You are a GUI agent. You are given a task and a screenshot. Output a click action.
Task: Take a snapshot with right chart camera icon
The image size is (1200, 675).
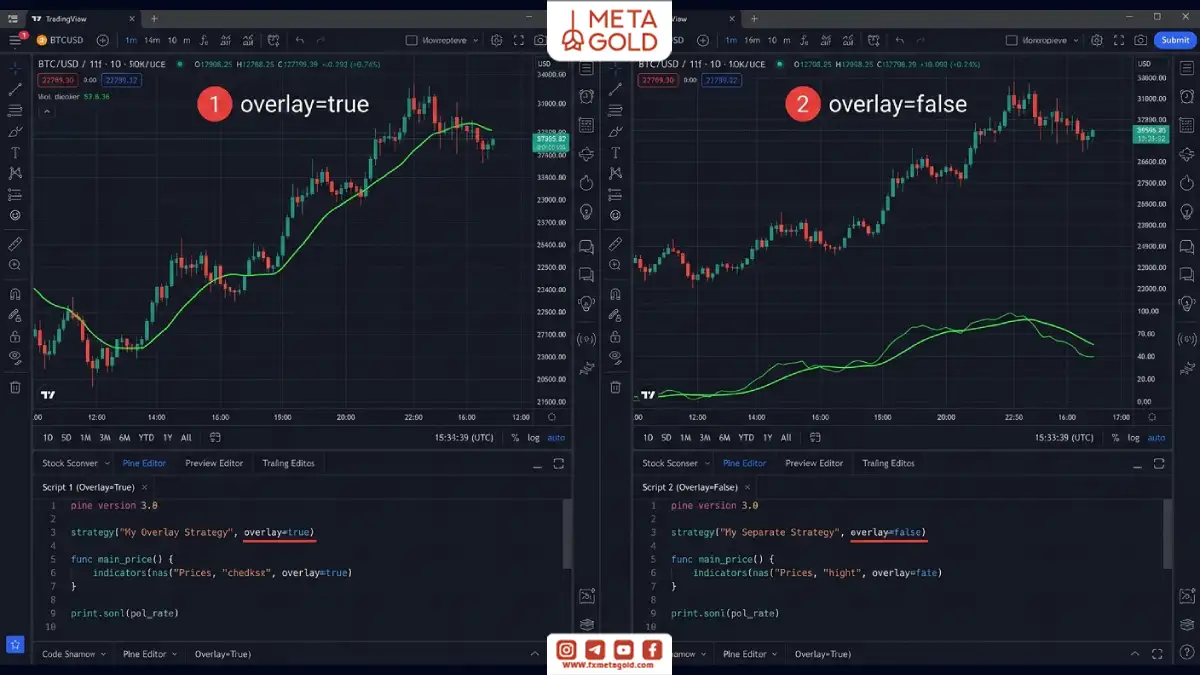click(1141, 40)
